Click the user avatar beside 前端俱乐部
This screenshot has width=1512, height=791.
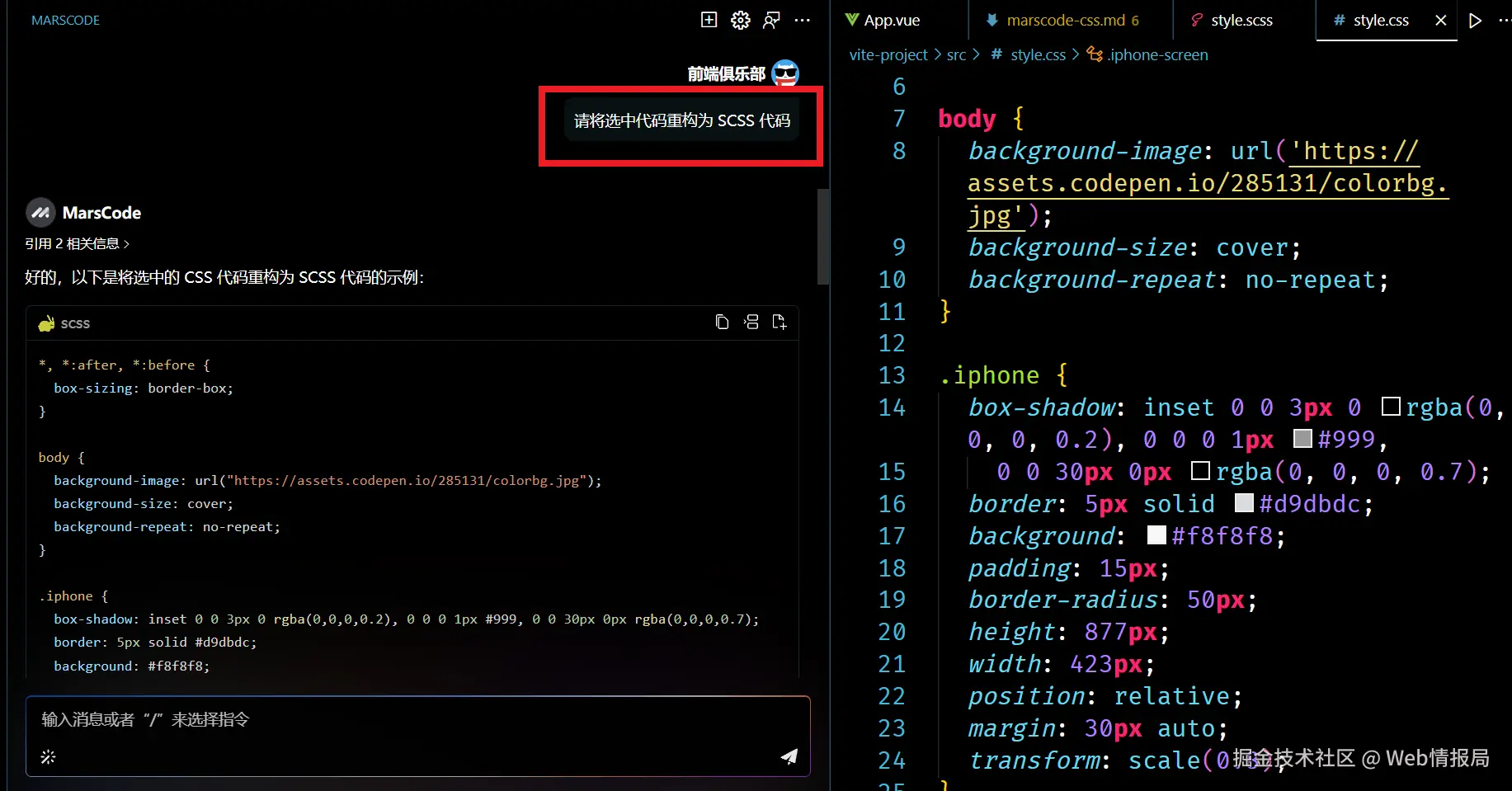point(785,73)
